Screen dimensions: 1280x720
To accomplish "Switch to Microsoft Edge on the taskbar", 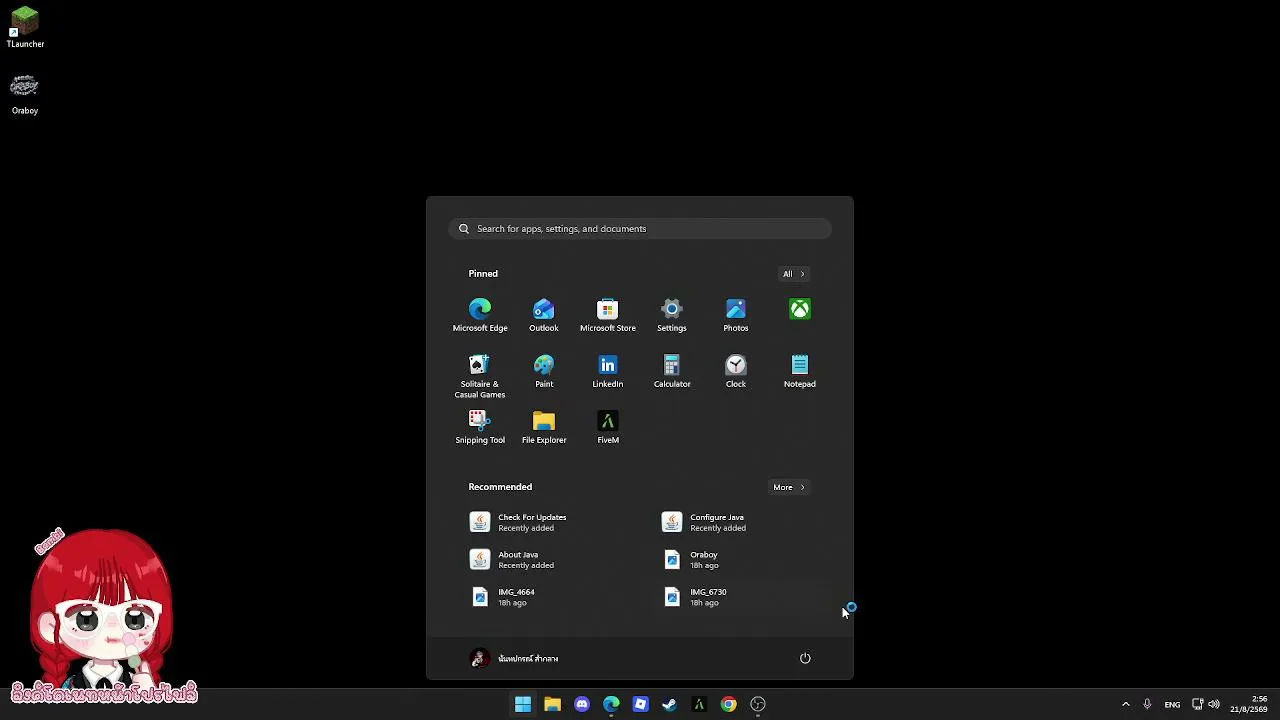I will point(611,704).
